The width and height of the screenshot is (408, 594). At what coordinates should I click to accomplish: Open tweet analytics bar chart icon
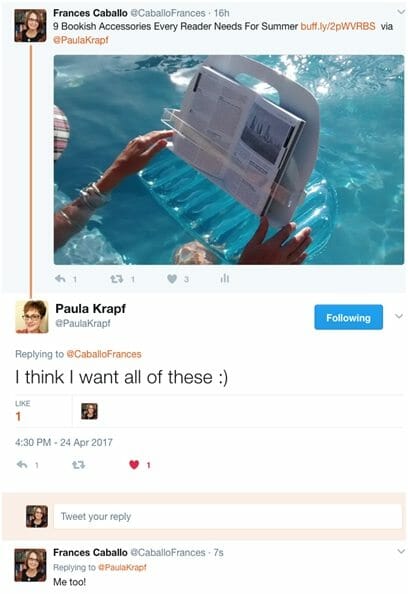(x=225, y=278)
